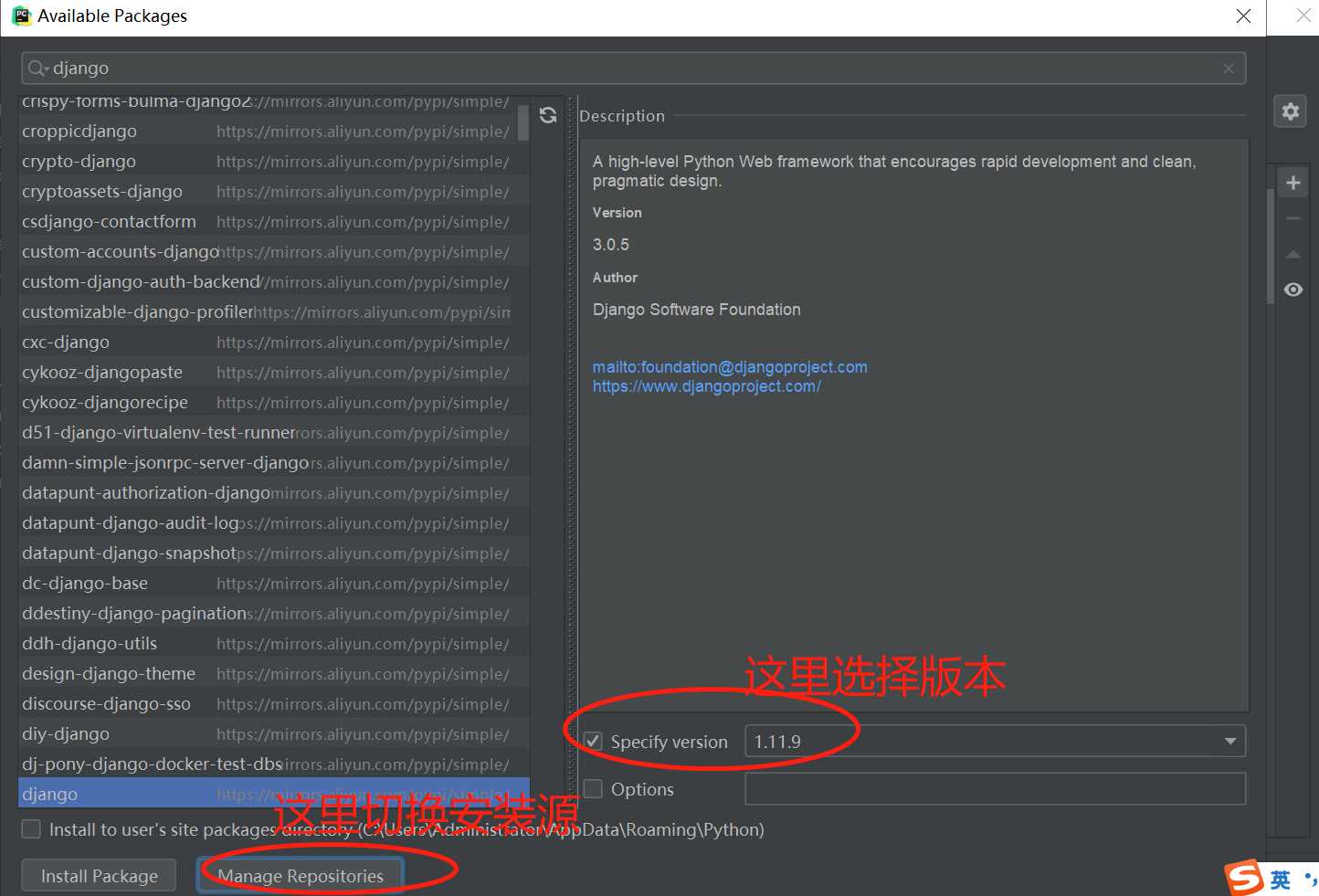Viewport: 1319px width, 896px height.
Task: Close the Available Packages dialog
Action: (x=1243, y=16)
